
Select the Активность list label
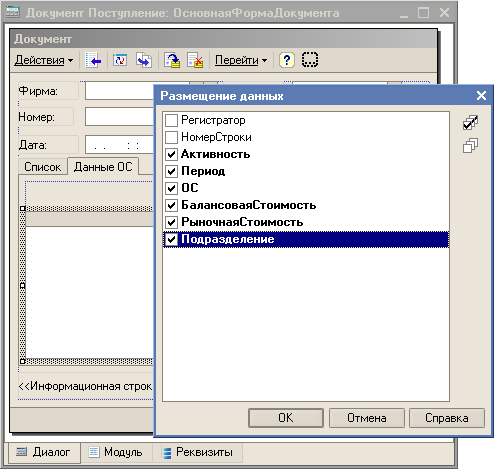[x=216, y=154]
